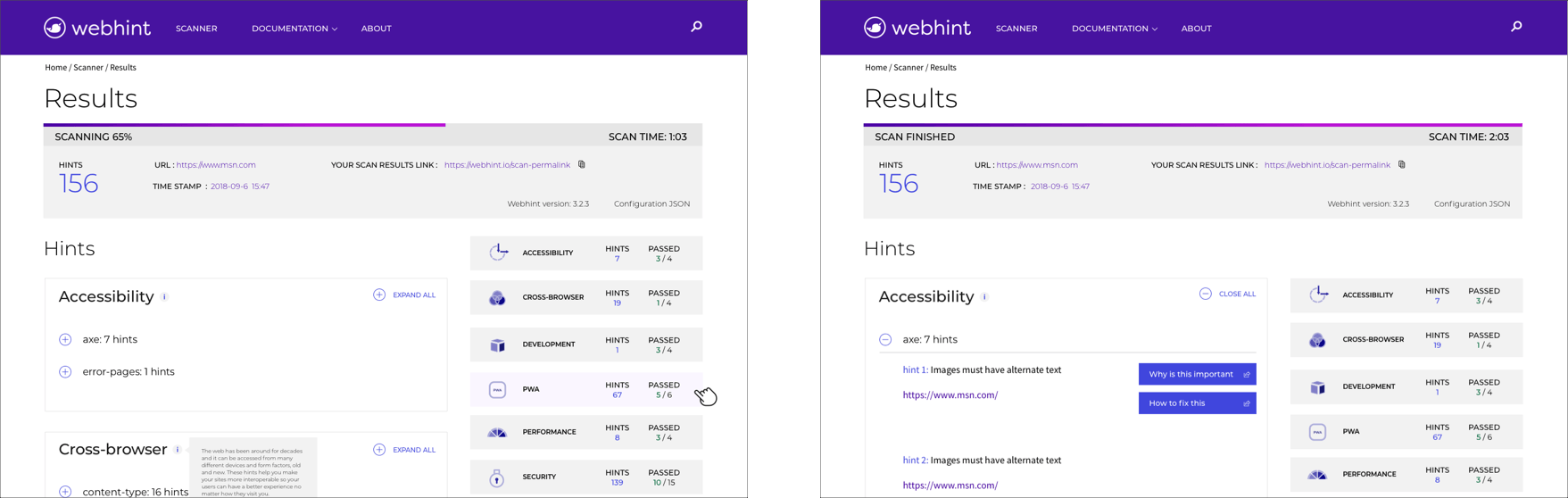Open About menu in right screen
The height and width of the screenshot is (498, 1568).
[x=1197, y=29]
